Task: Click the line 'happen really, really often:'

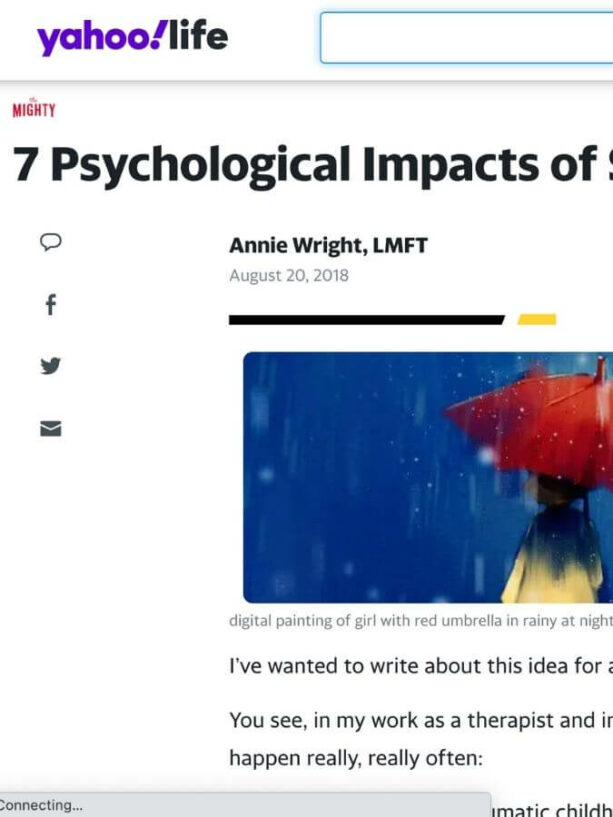Action: tap(356, 759)
